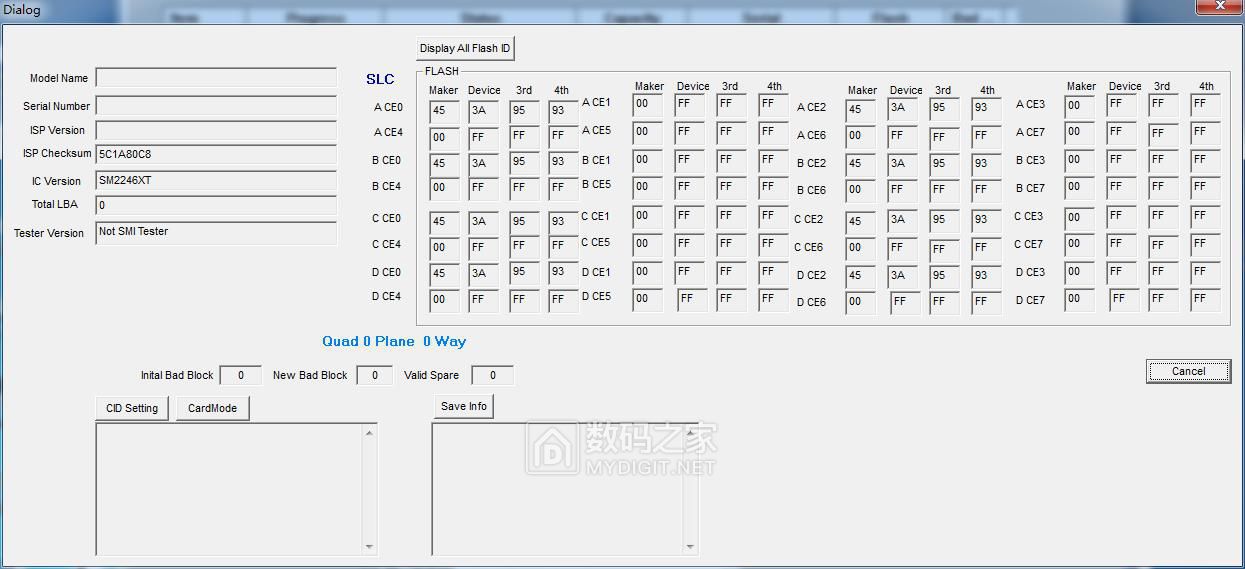Click the Tester Version field
Image resolution: width=1245 pixels, height=569 pixels.
coord(216,232)
